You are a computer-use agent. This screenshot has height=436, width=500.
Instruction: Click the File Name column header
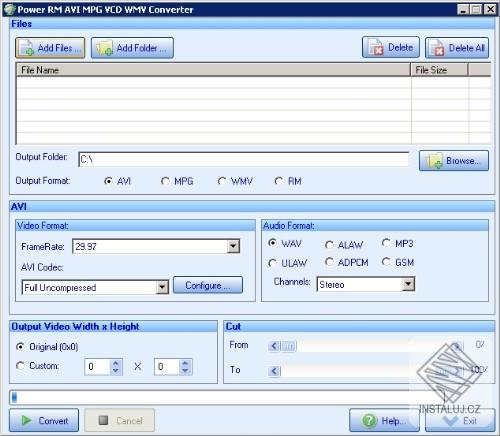click(213, 70)
